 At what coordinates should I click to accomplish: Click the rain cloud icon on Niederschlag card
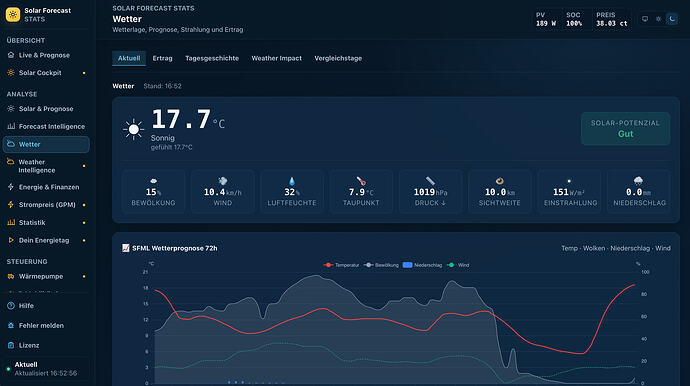click(x=638, y=180)
